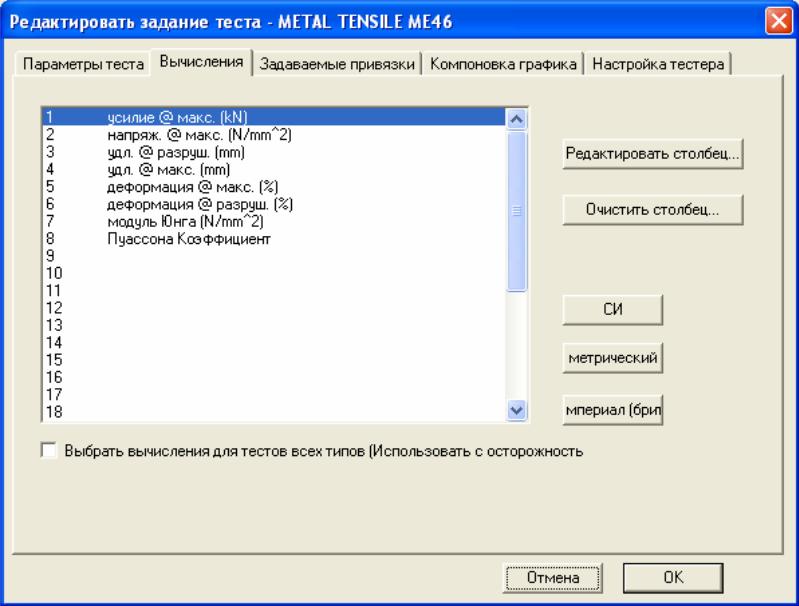Go to the Настройка тестера tab

click(658, 64)
